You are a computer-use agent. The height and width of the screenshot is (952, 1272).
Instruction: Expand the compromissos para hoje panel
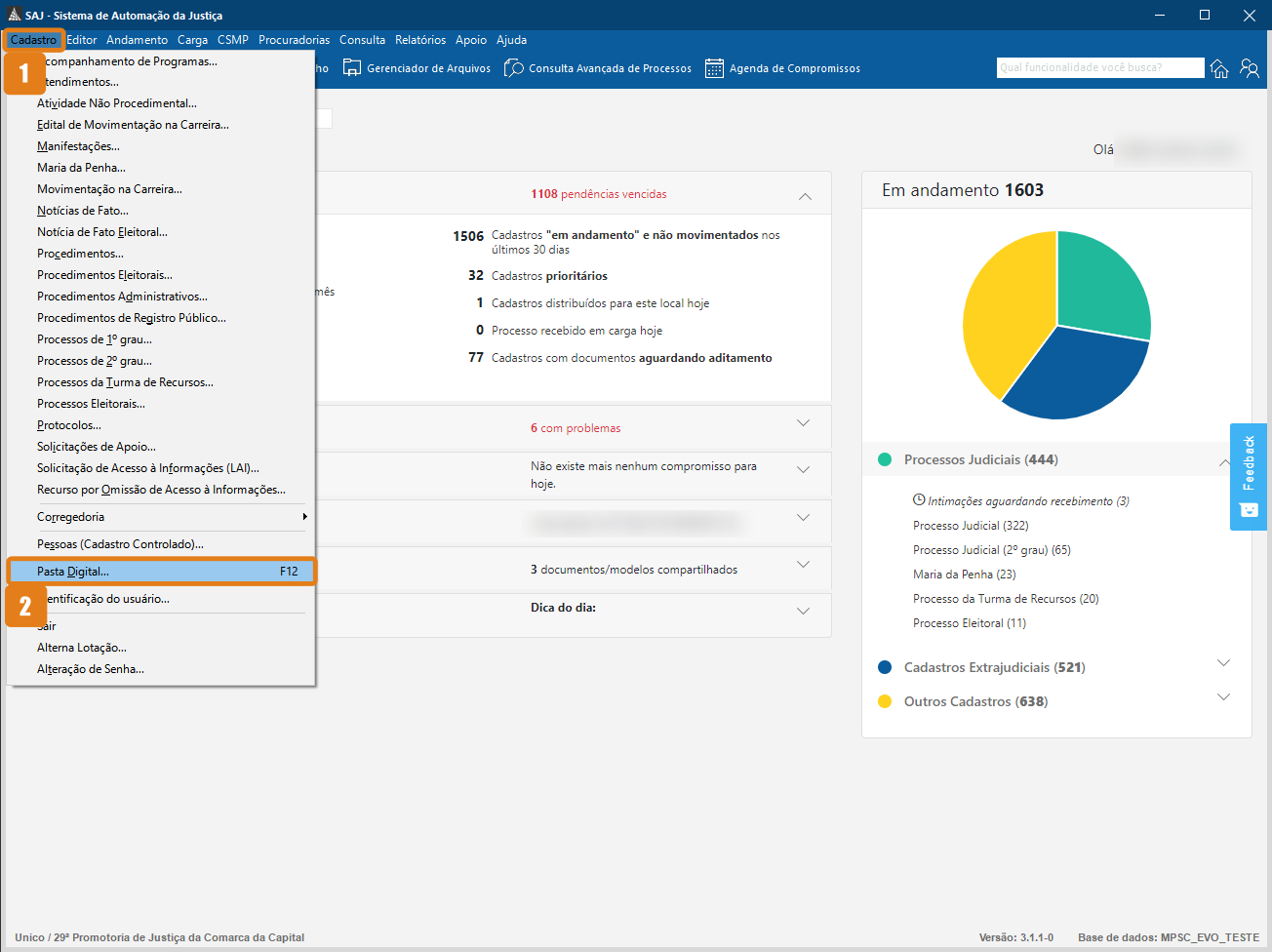tap(803, 470)
